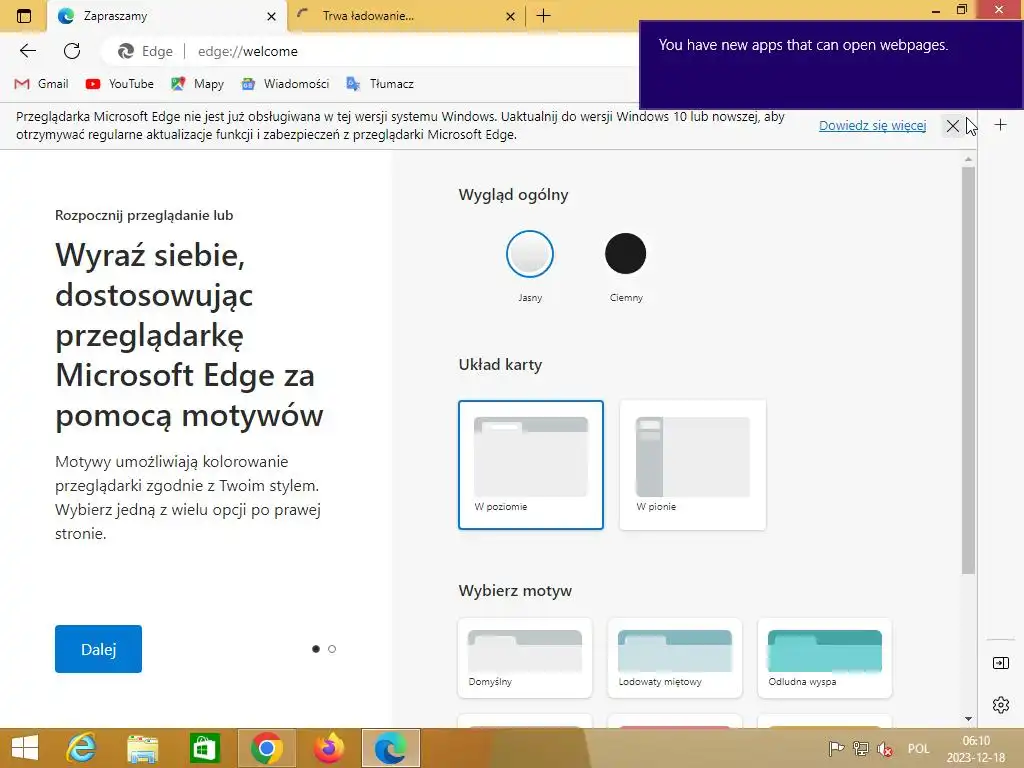This screenshot has height=768, width=1024.
Task: Select the Ciemny dark appearance
Action: [x=626, y=253]
